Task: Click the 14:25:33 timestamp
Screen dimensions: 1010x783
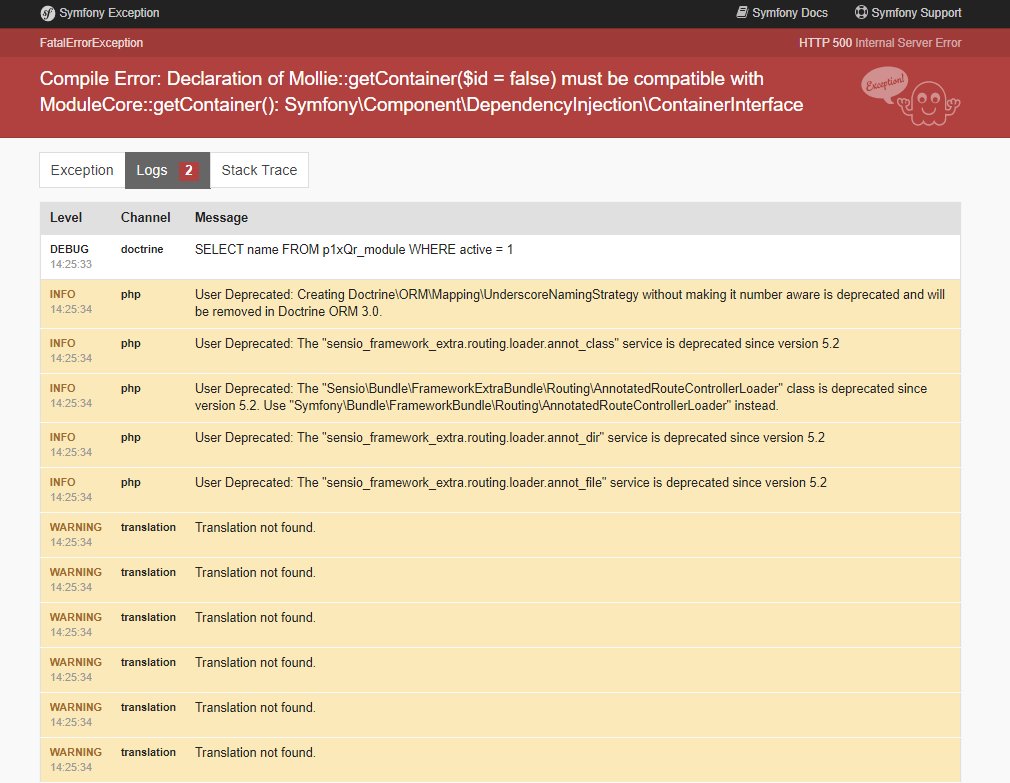Action: (x=71, y=264)
